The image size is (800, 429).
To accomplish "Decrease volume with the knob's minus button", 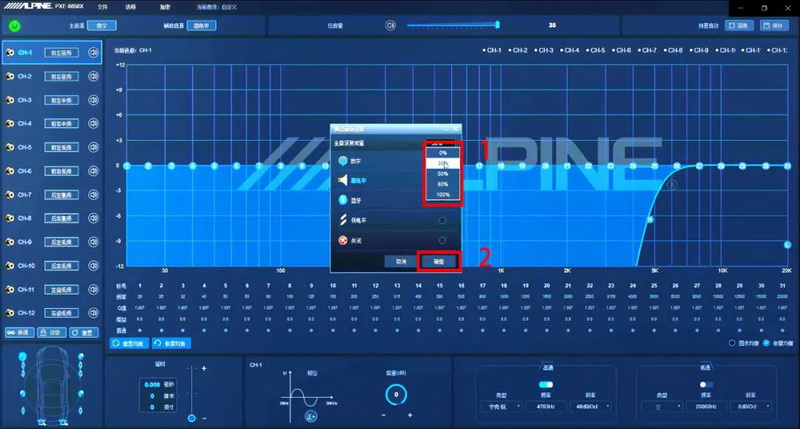I will point(384,416).
